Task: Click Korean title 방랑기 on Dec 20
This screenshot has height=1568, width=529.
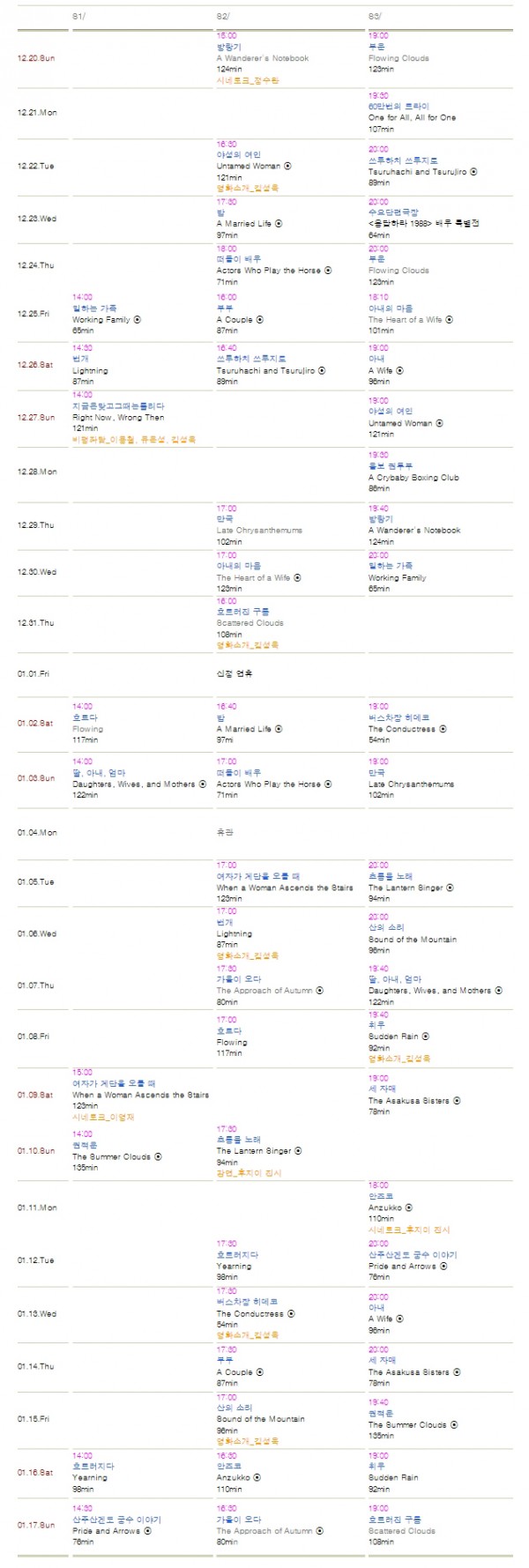Action: [x=228, y=47]
